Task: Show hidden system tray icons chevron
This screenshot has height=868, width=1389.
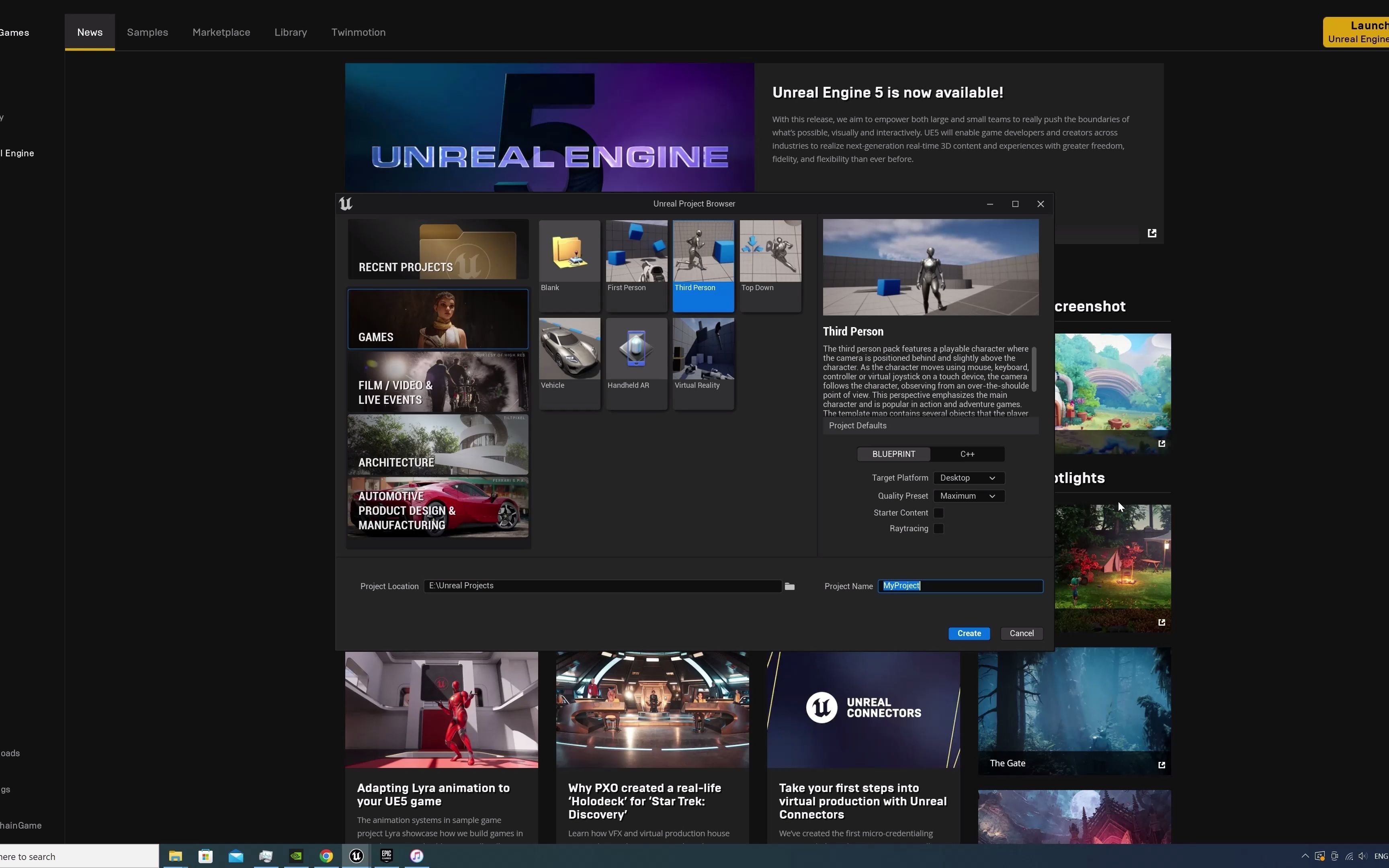Action: pos(1305,856)
